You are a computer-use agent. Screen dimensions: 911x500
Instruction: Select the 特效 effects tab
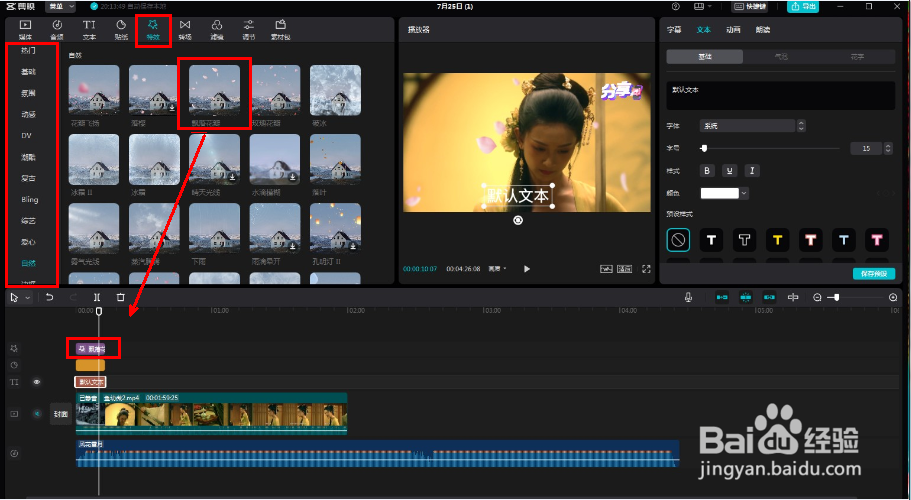153,29
